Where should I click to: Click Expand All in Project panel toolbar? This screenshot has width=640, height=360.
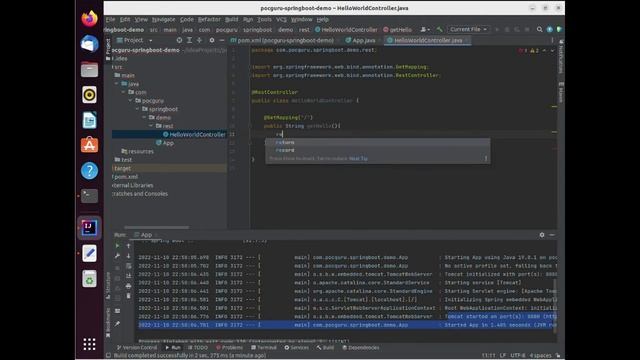[189, 40]
